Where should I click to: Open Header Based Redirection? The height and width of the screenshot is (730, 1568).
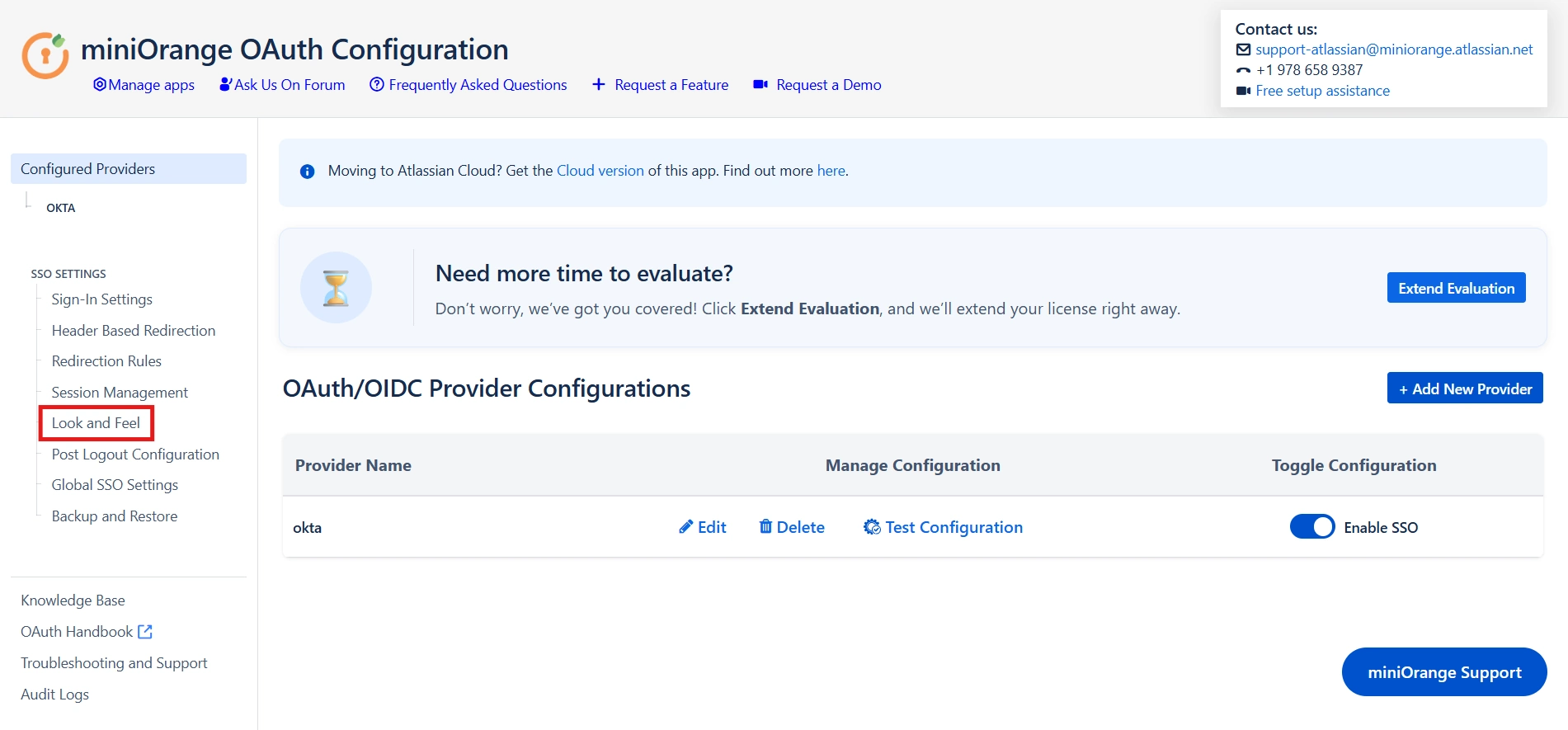tap(133, 331)
